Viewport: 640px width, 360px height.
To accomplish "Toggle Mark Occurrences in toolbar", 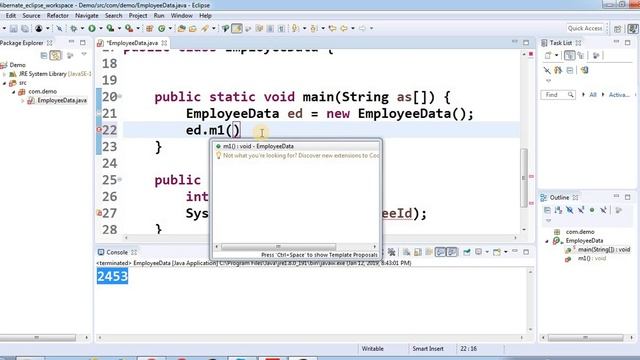I will pos(237,29).
